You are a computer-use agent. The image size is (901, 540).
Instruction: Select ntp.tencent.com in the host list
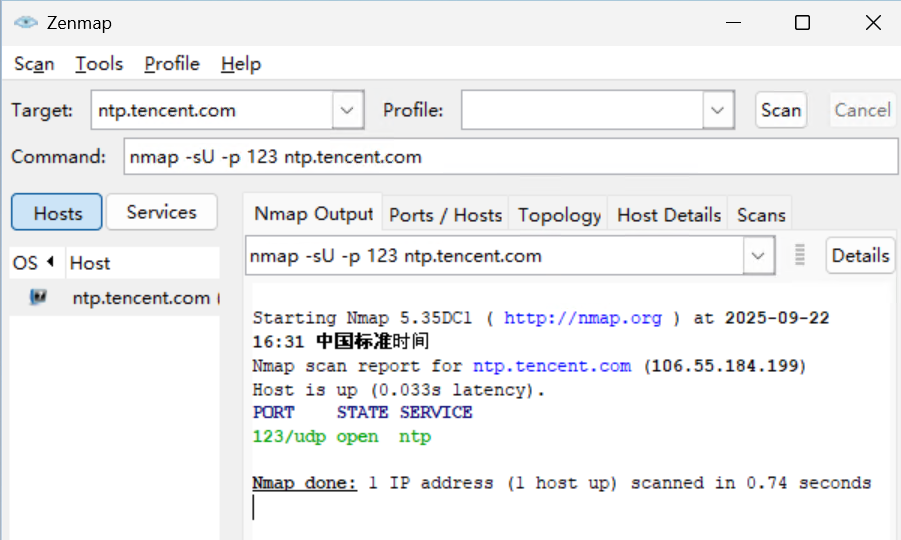tap(115, 298)
